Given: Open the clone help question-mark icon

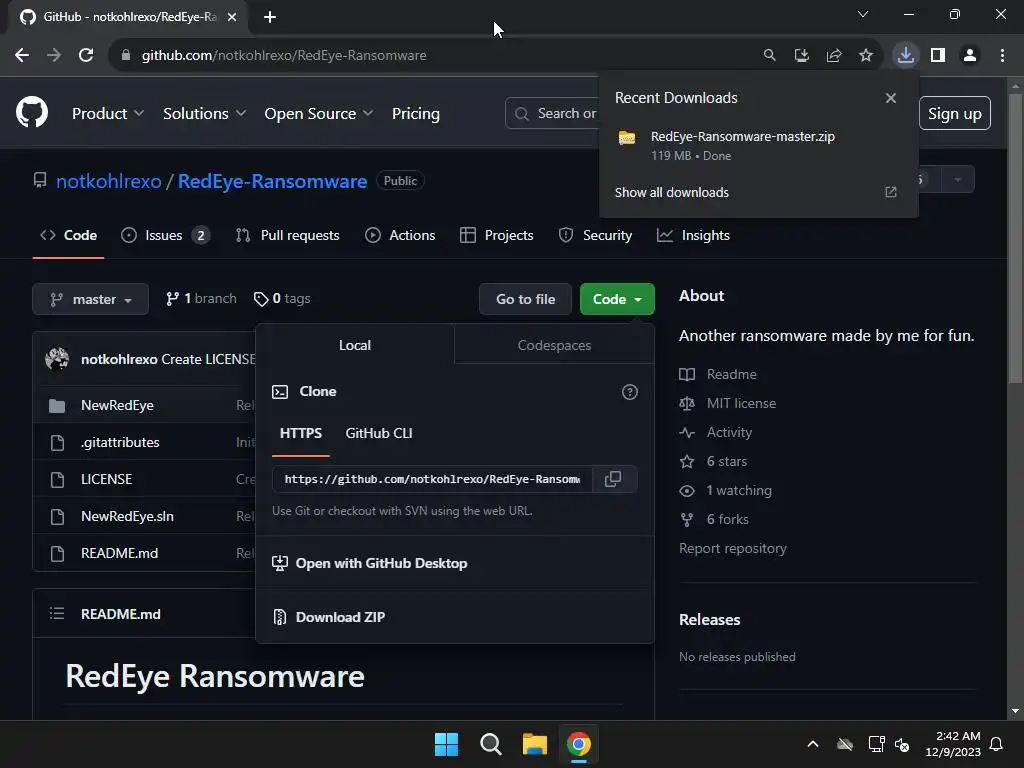Looking at the screenshot, I should click(x=630, y=392).
